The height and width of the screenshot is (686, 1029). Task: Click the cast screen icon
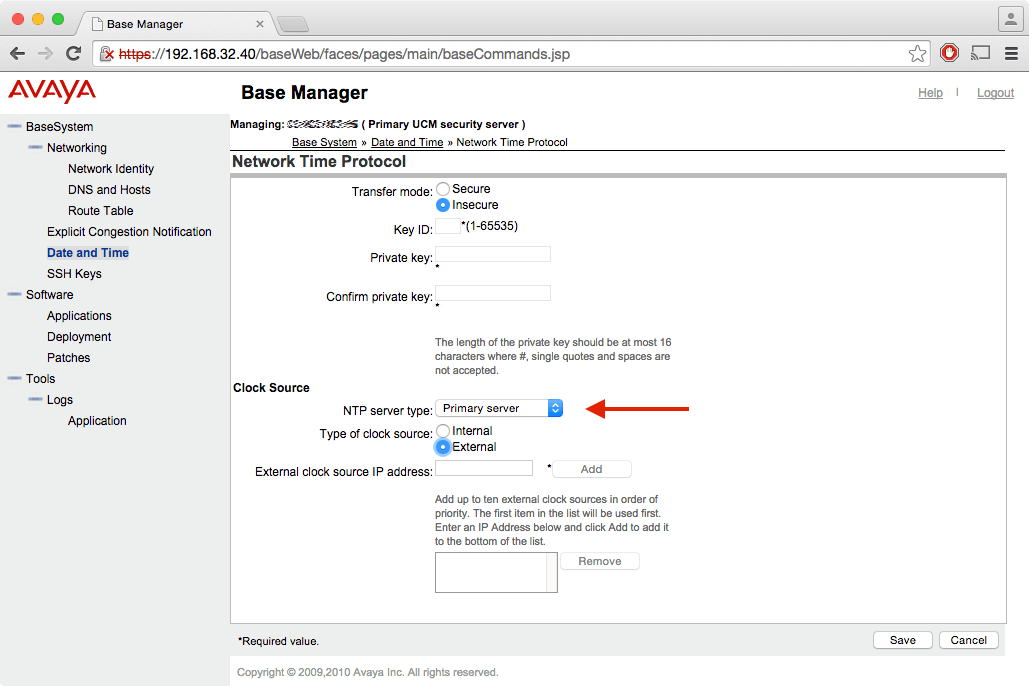pyautogui.click(x=980, y=53)
